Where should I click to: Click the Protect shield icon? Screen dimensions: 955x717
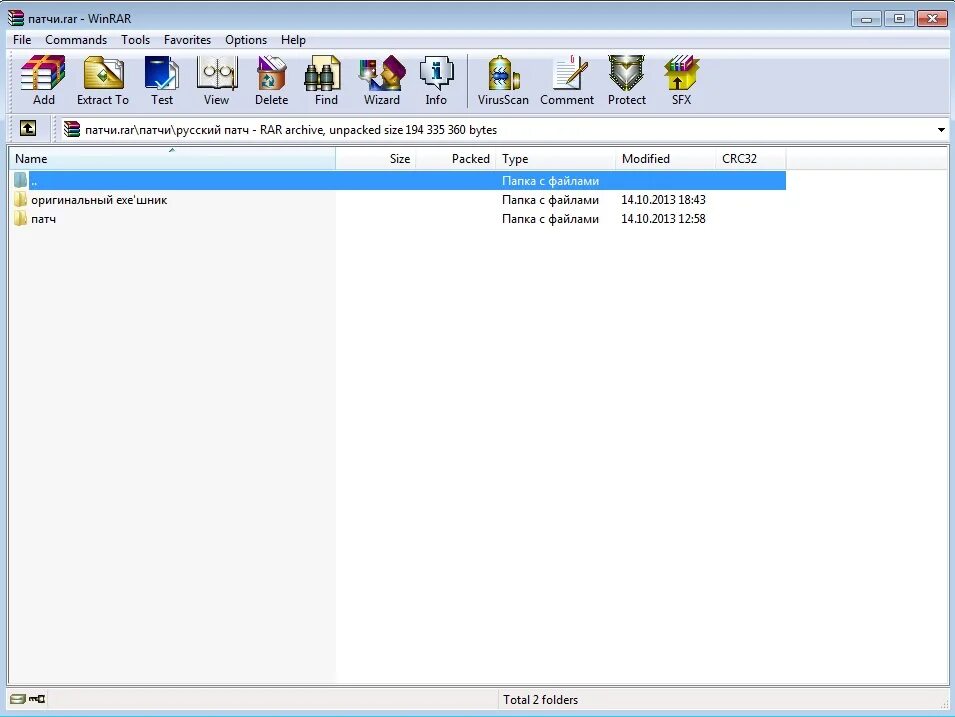click(627, 80)
